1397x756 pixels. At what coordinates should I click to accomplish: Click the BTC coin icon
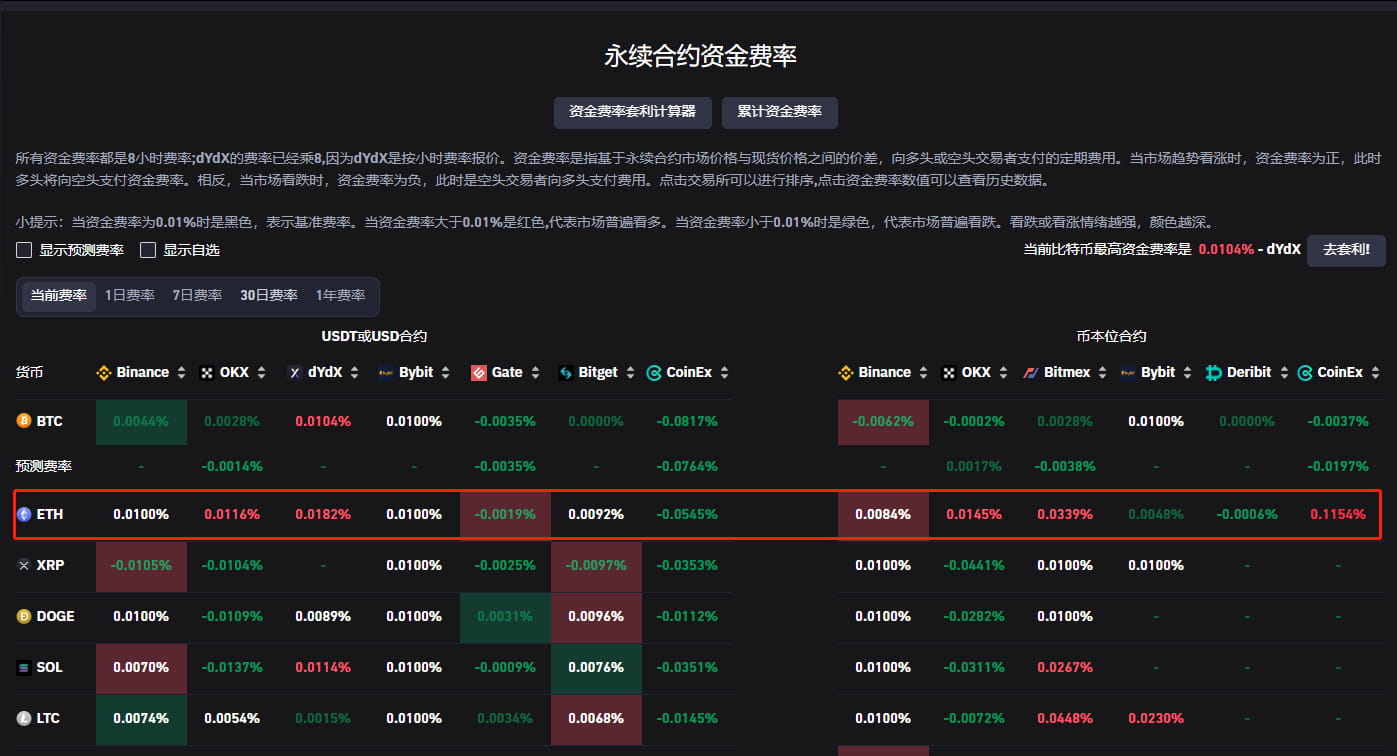(24, 422)
